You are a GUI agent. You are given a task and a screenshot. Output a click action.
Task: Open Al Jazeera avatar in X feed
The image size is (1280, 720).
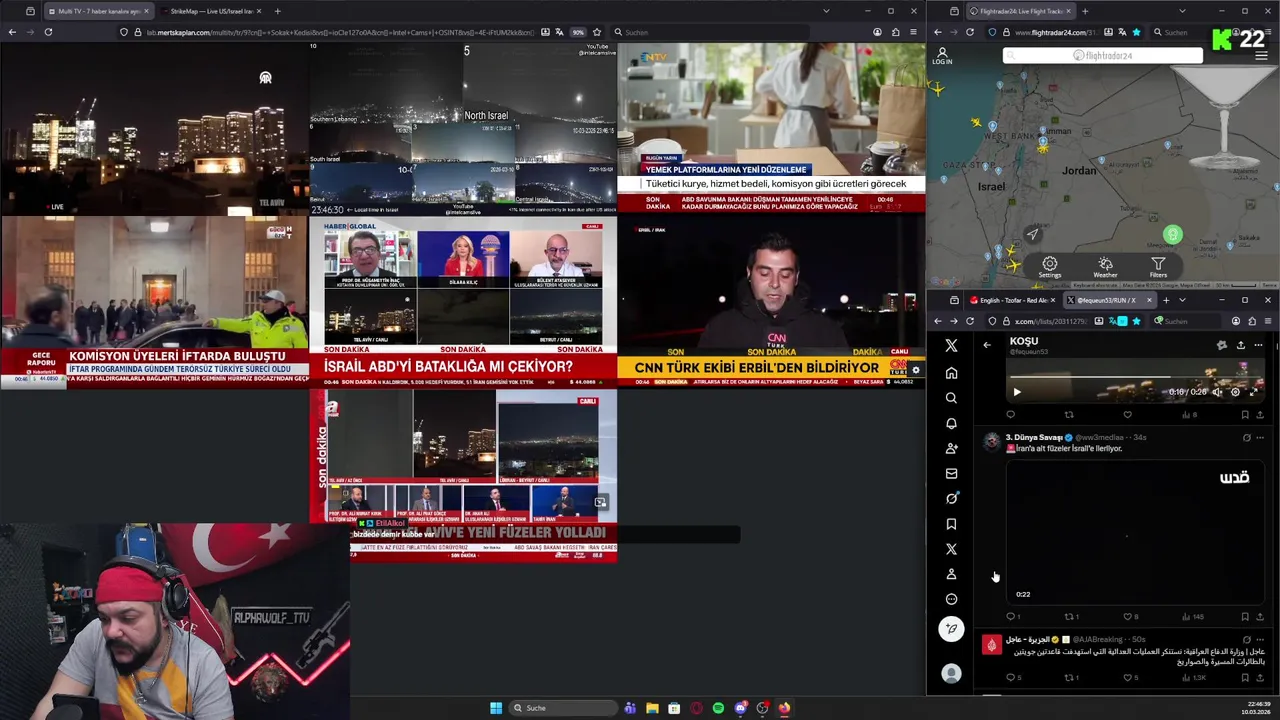tap(991, 645)
